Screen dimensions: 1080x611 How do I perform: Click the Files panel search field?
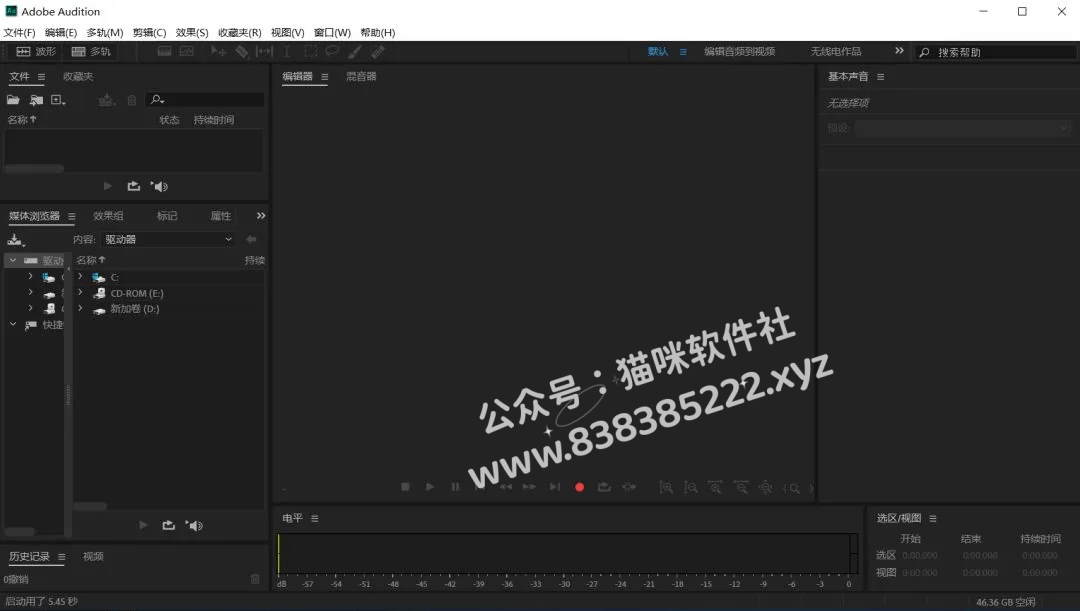(205, 100)
